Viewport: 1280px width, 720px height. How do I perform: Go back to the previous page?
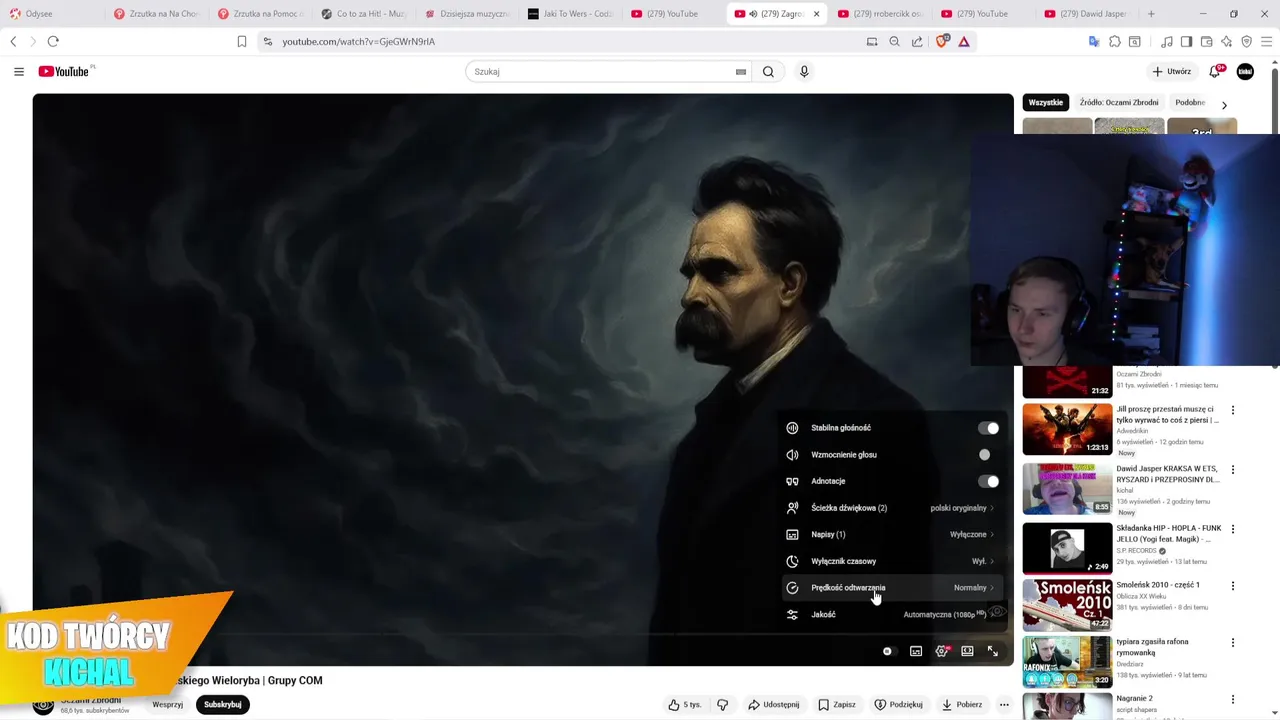13,41
